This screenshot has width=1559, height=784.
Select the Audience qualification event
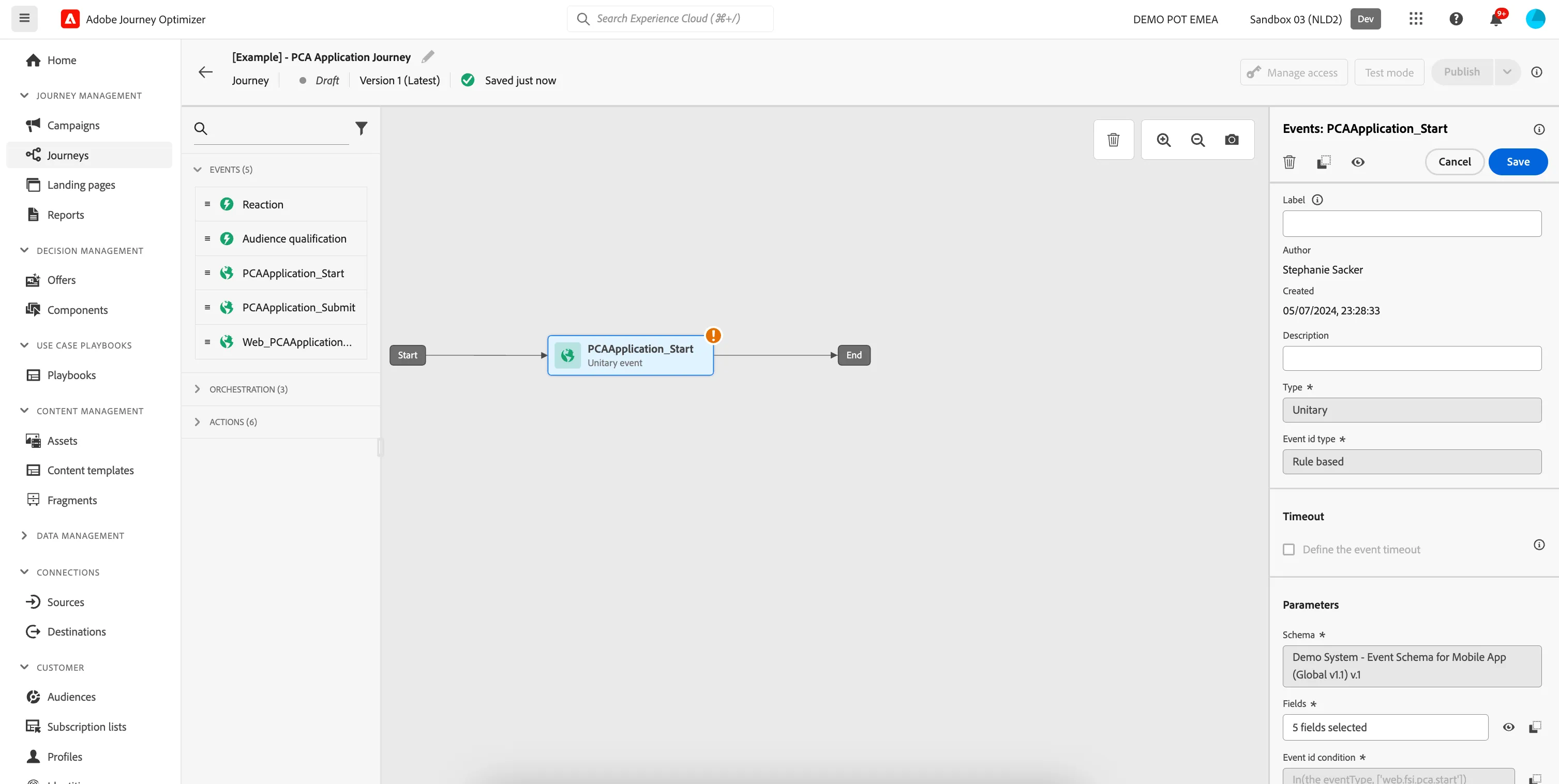(281, 238)
